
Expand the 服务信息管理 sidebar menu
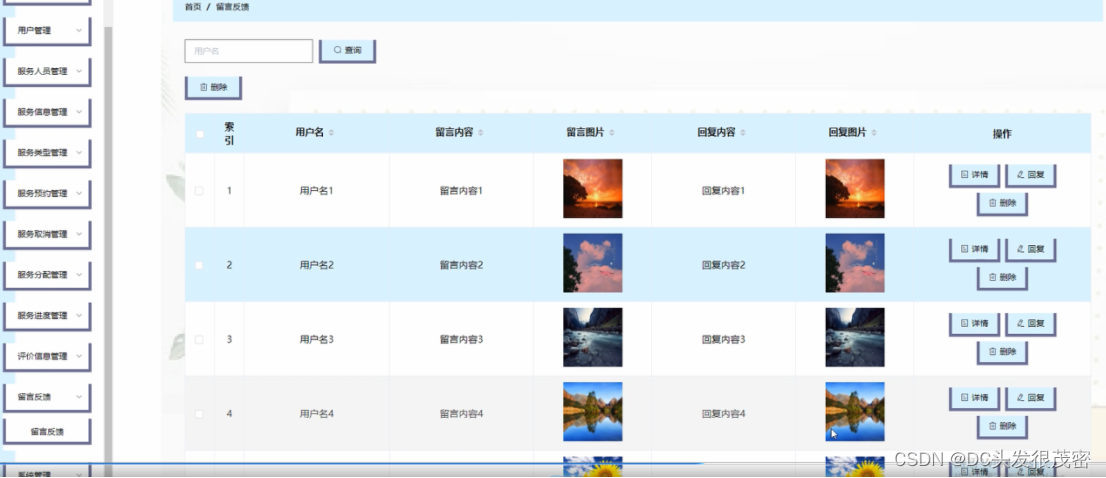click(x=47, y=113)
